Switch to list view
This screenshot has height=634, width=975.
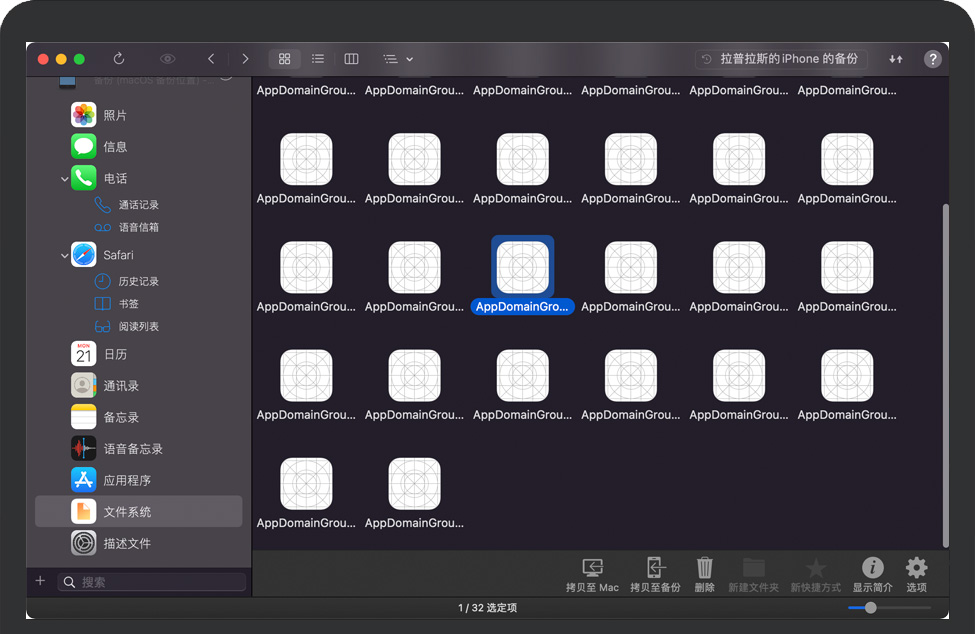click(318, 59)
